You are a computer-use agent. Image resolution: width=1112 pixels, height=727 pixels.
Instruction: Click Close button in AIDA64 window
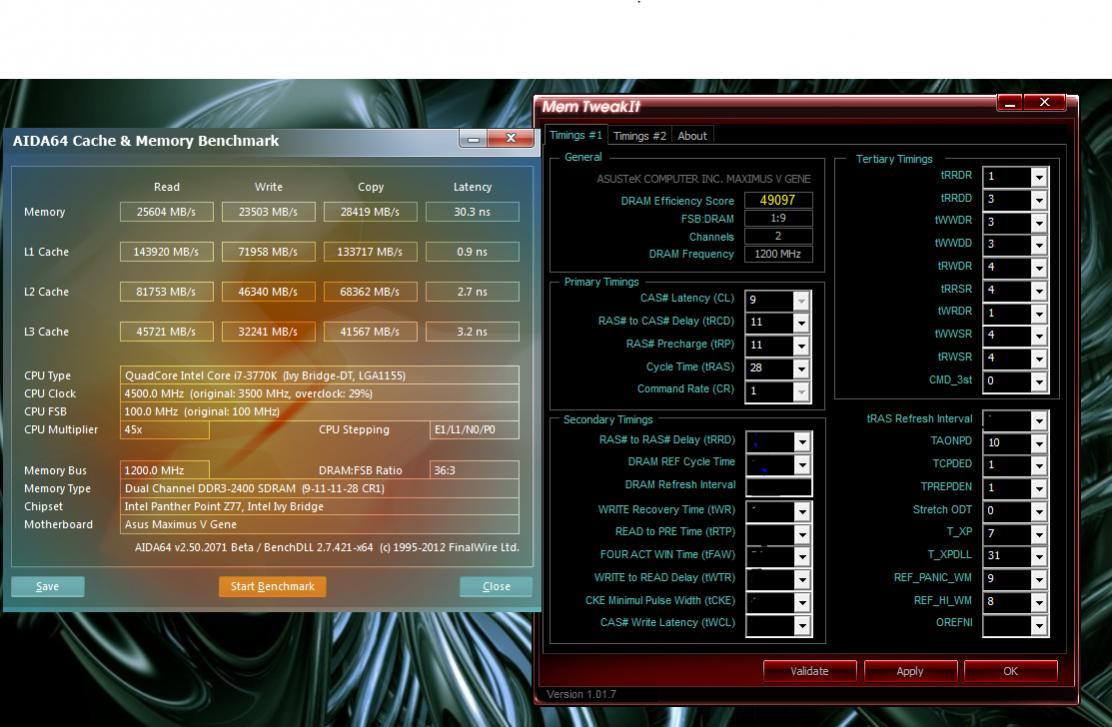pyautogui.click(x=496, y=587)
